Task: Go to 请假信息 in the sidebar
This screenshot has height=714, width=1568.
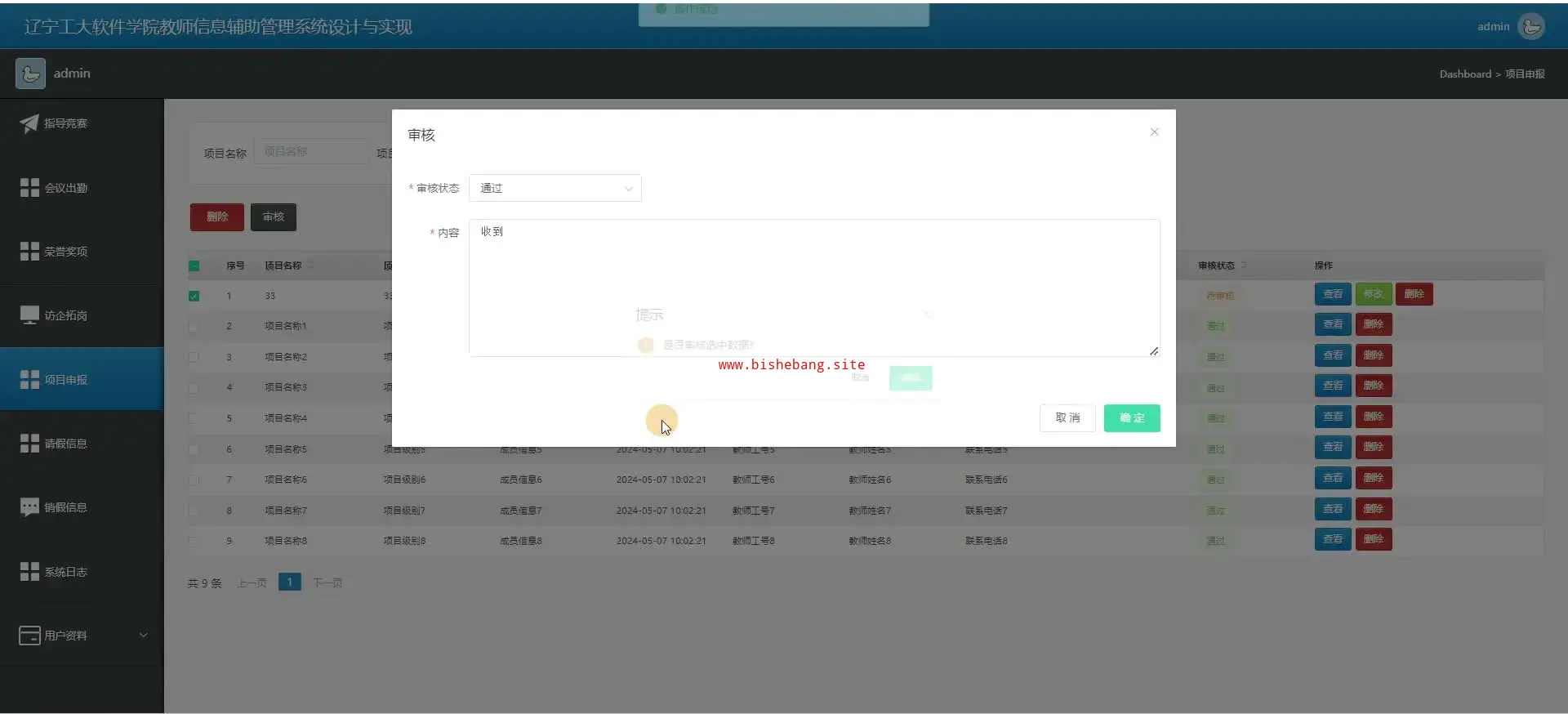Action: 82,444
